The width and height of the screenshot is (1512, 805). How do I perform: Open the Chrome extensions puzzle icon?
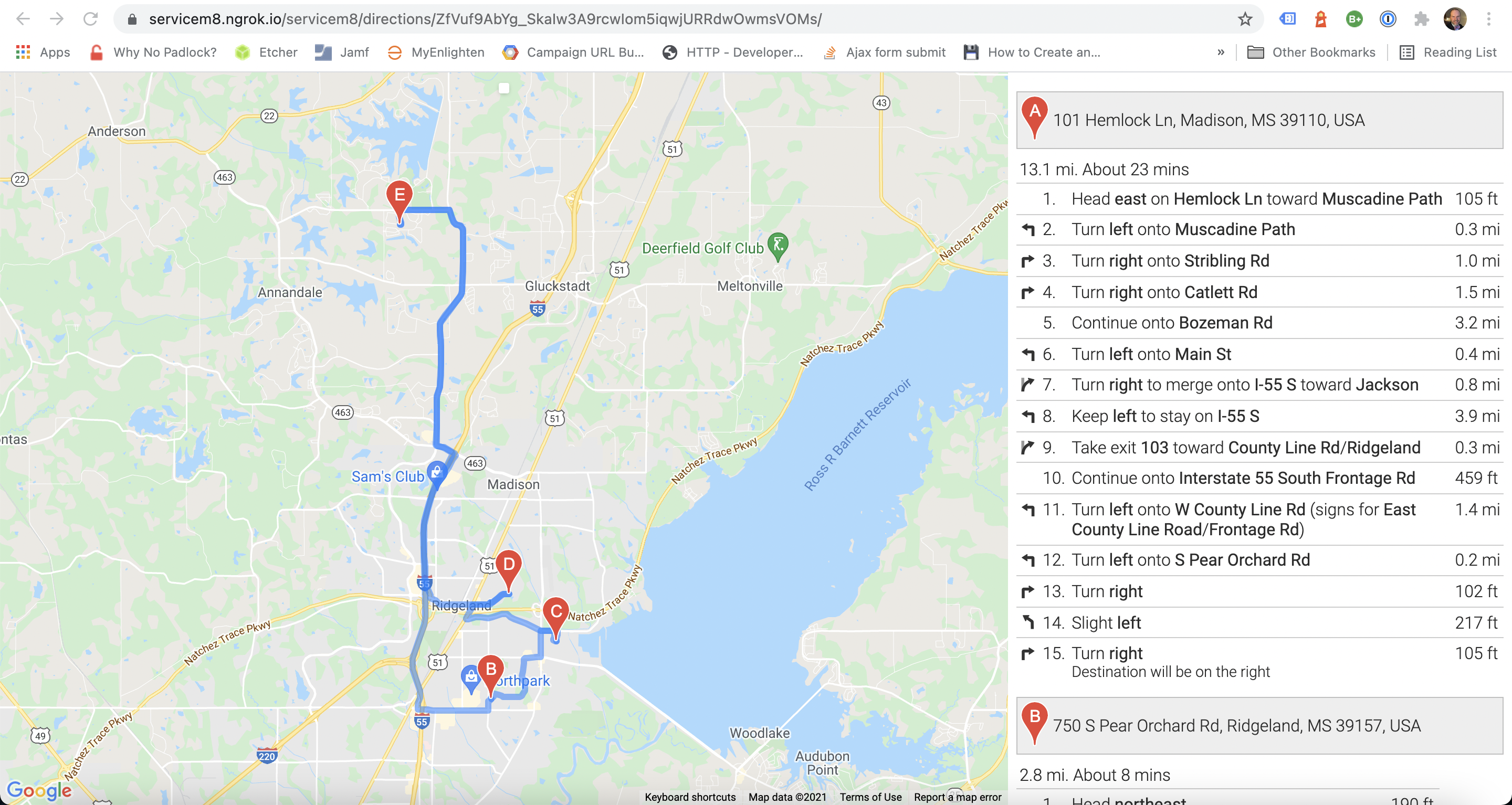point(1422,19)
